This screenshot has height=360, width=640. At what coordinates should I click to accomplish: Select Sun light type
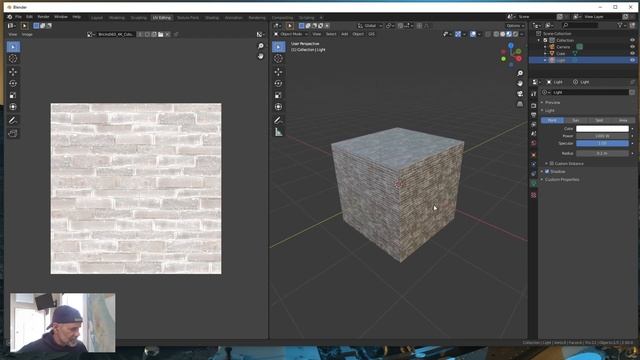[576, 120]
